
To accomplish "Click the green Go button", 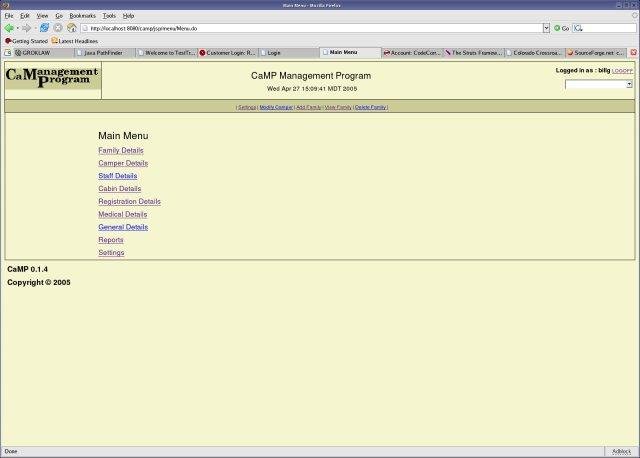I will [561, 28].
